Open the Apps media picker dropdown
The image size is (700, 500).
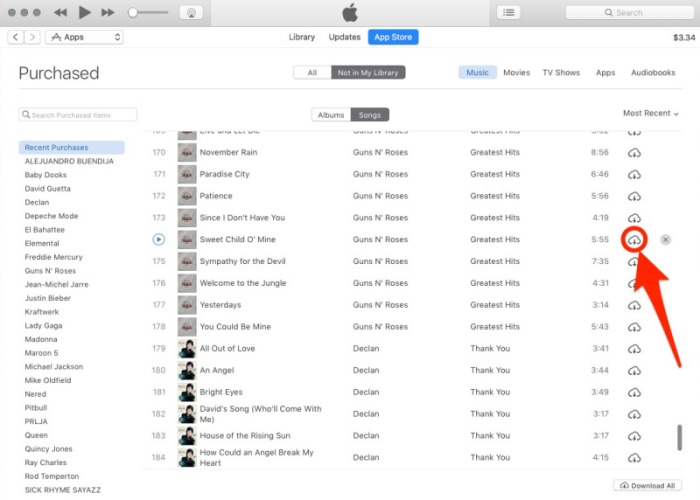click(84, 37)
